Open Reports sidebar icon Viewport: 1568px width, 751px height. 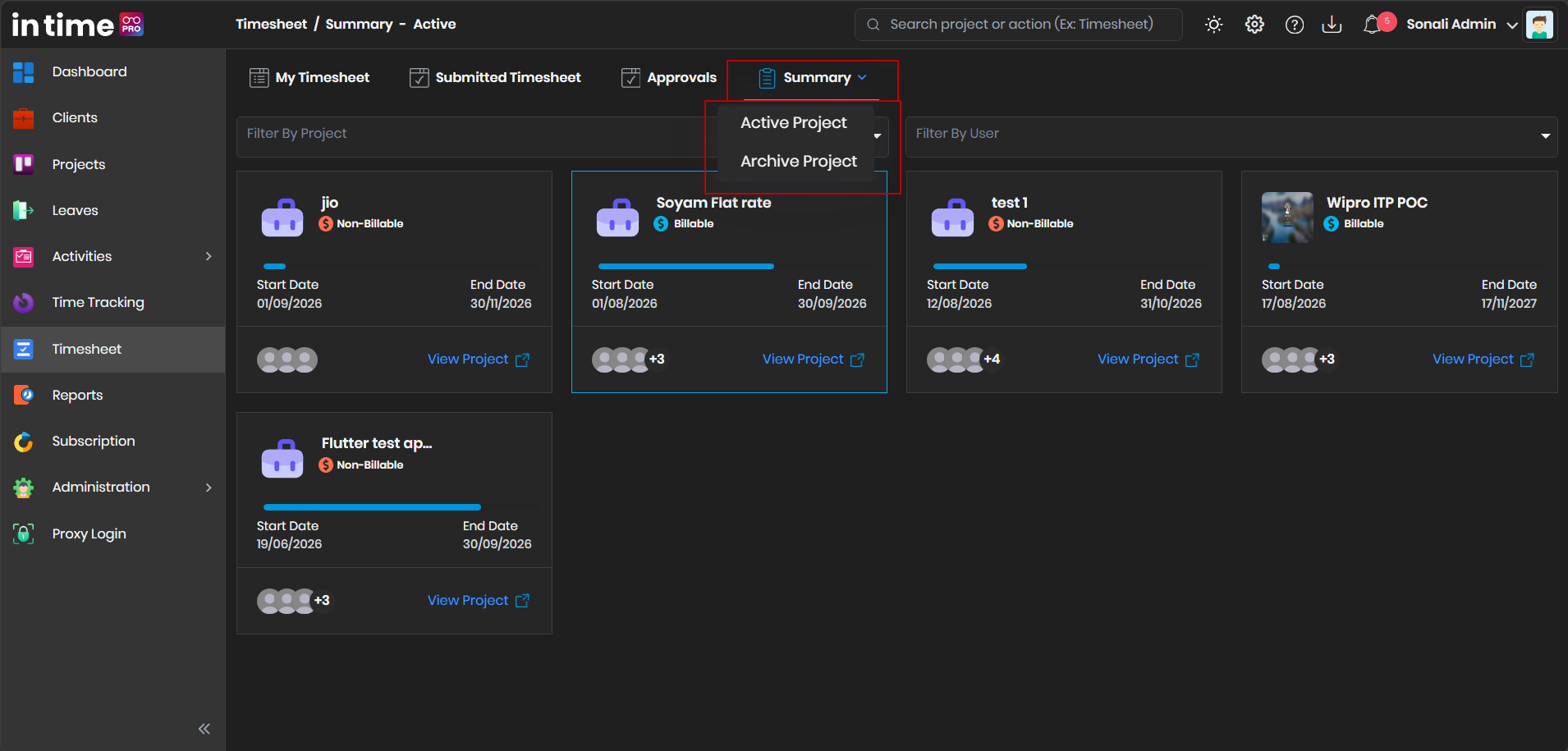[24, 395]
